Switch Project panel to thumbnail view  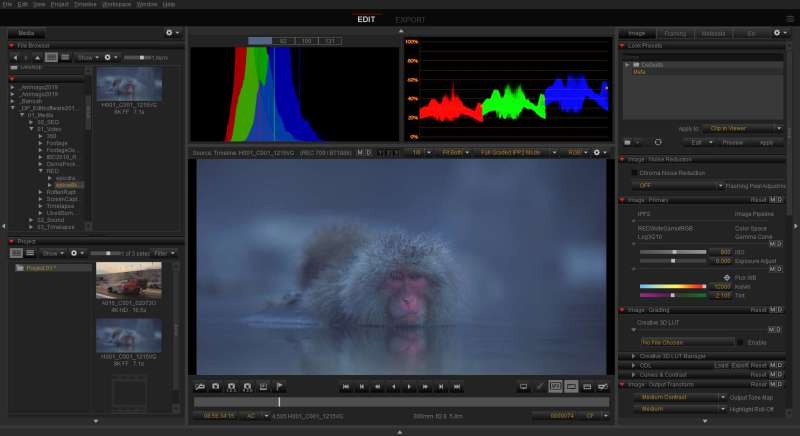pyautogui.click(x=16, y=253)
